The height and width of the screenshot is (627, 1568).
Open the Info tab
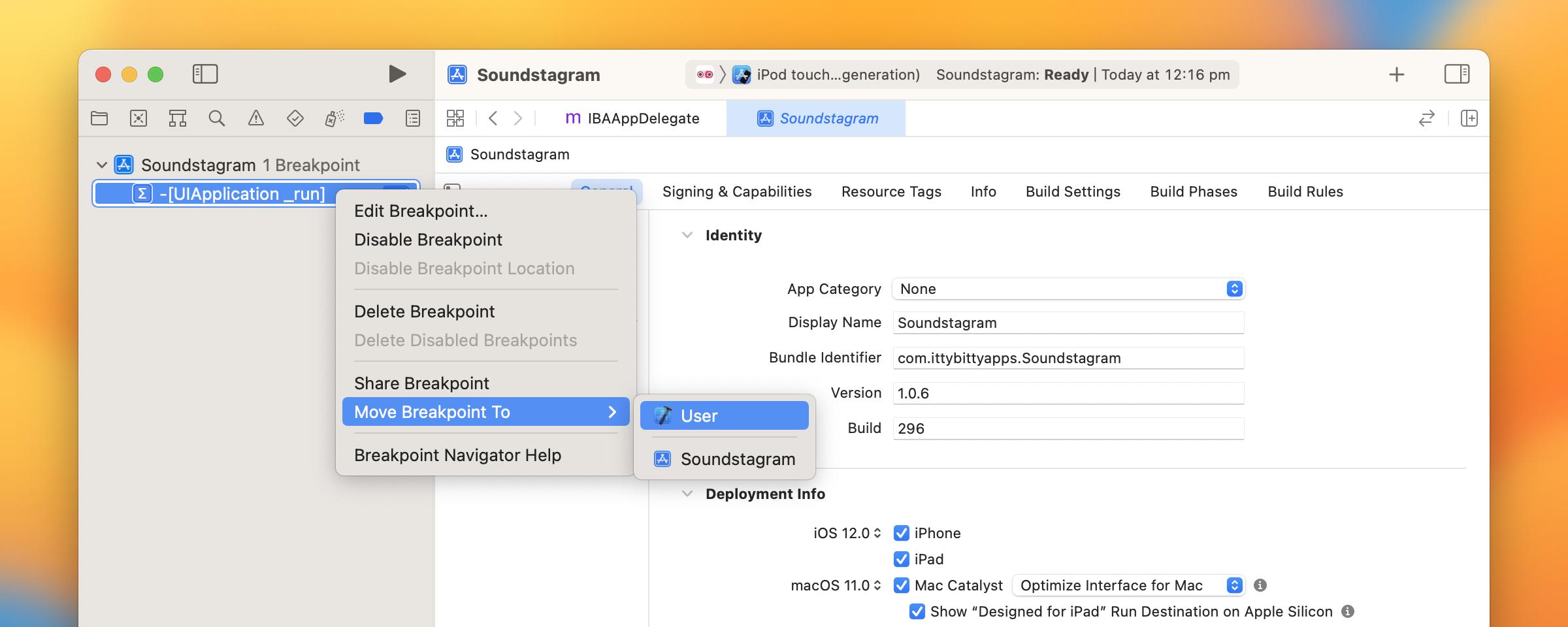983,191
